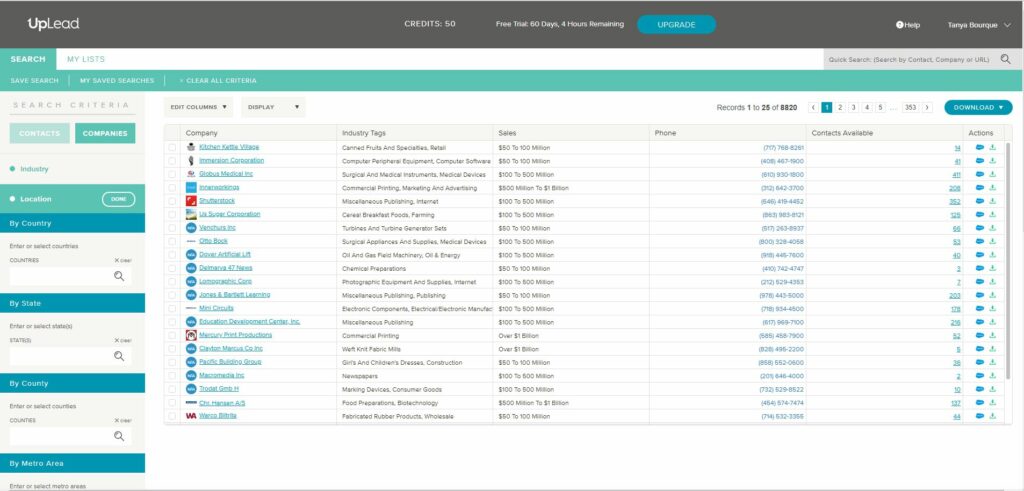Select checkbox for Globus Medical Inc
Viewport: 1024px width, 491px height.
click(x=172, y=174)
